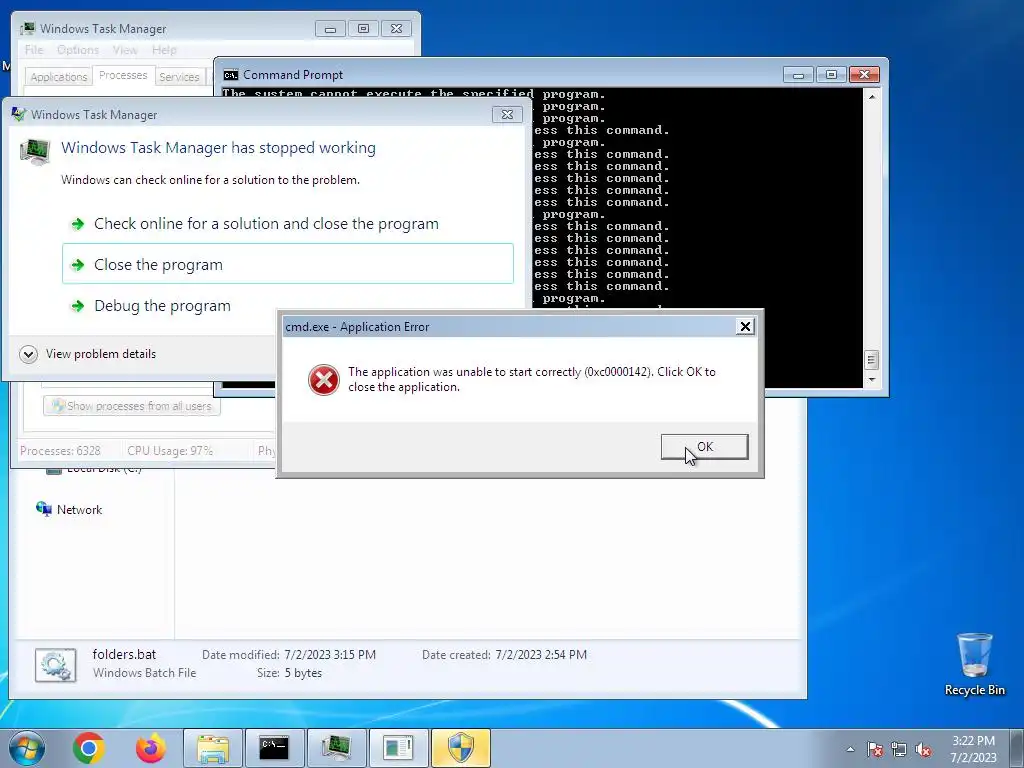
Task: Open the Recycle Bin desktop icon
Action: point(974,664)
